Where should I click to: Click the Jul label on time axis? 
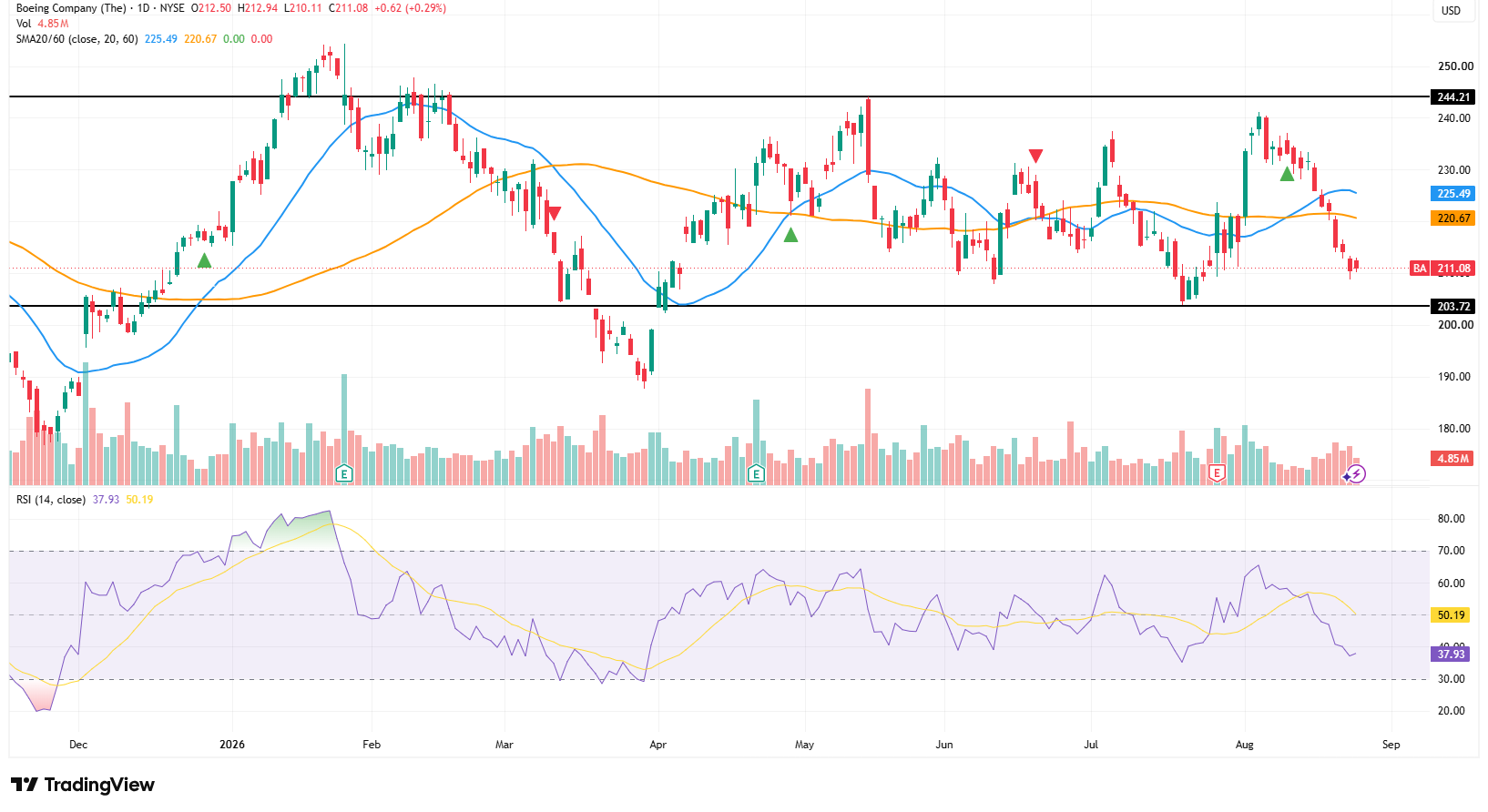pos(1091,745)
